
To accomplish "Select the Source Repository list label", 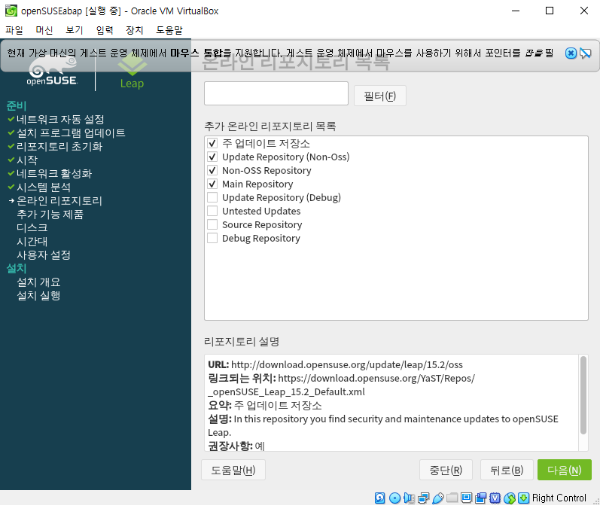I will coord(262,225).
